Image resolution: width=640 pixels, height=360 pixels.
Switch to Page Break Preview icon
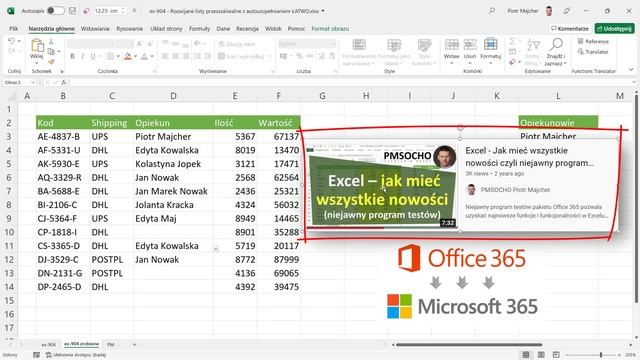pyautogui.click(x=556, y=355)
